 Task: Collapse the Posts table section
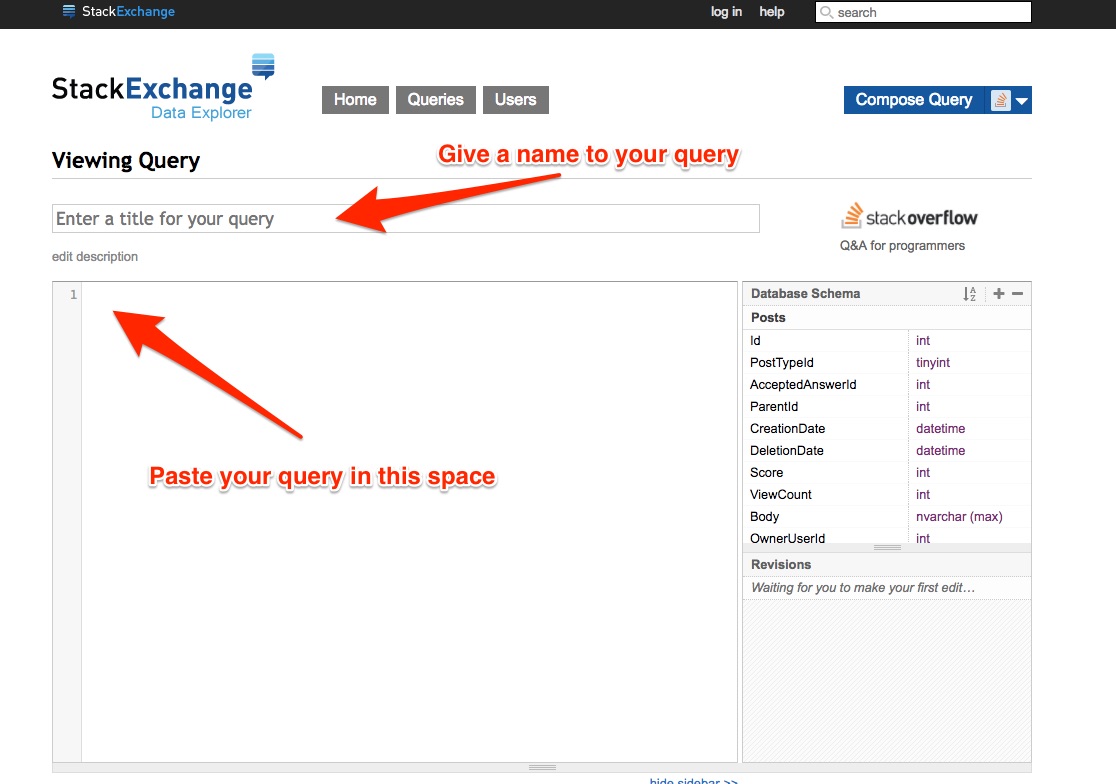pyautogui.click(x=887, y=317)
